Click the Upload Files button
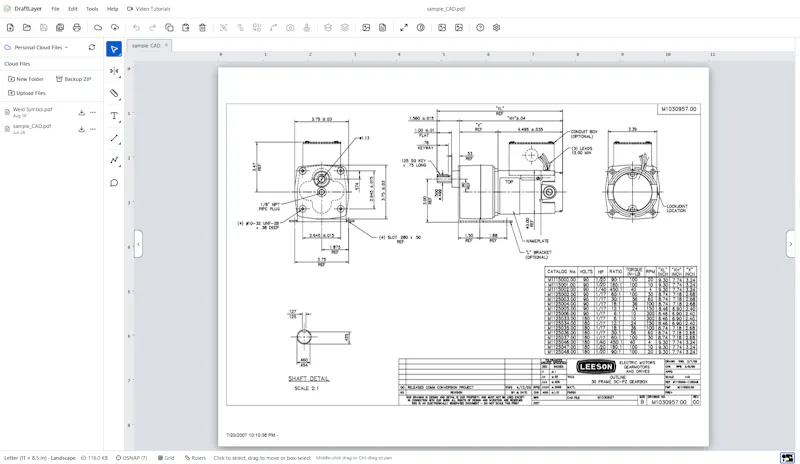This screenshot has width=800, height=464. click(27, 93)
